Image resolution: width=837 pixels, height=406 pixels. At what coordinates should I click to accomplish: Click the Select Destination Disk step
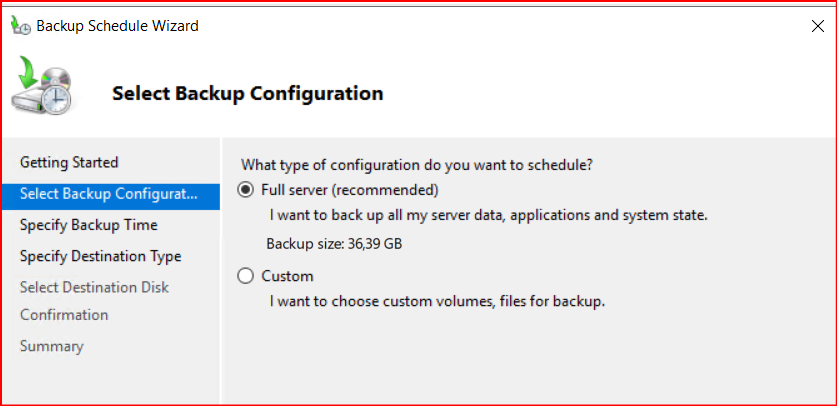(x=94, y=287)
